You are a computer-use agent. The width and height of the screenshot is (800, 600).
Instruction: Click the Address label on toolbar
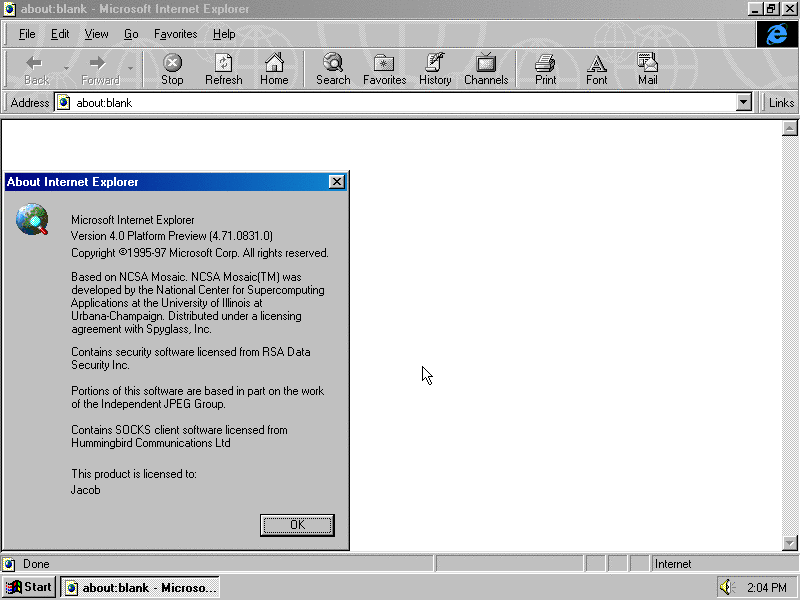30,103
